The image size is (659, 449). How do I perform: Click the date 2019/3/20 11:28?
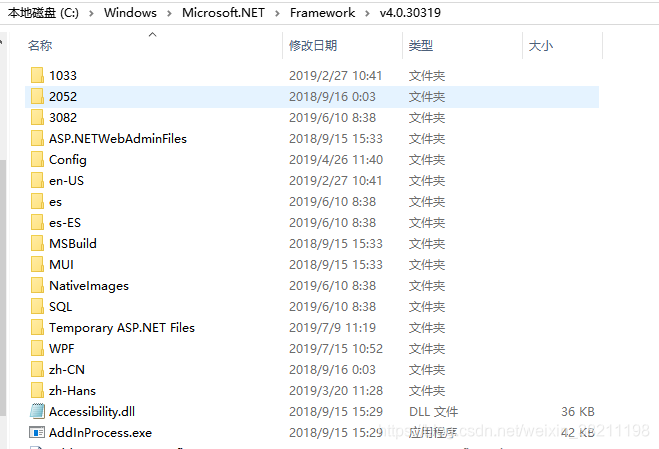point(336,391)
